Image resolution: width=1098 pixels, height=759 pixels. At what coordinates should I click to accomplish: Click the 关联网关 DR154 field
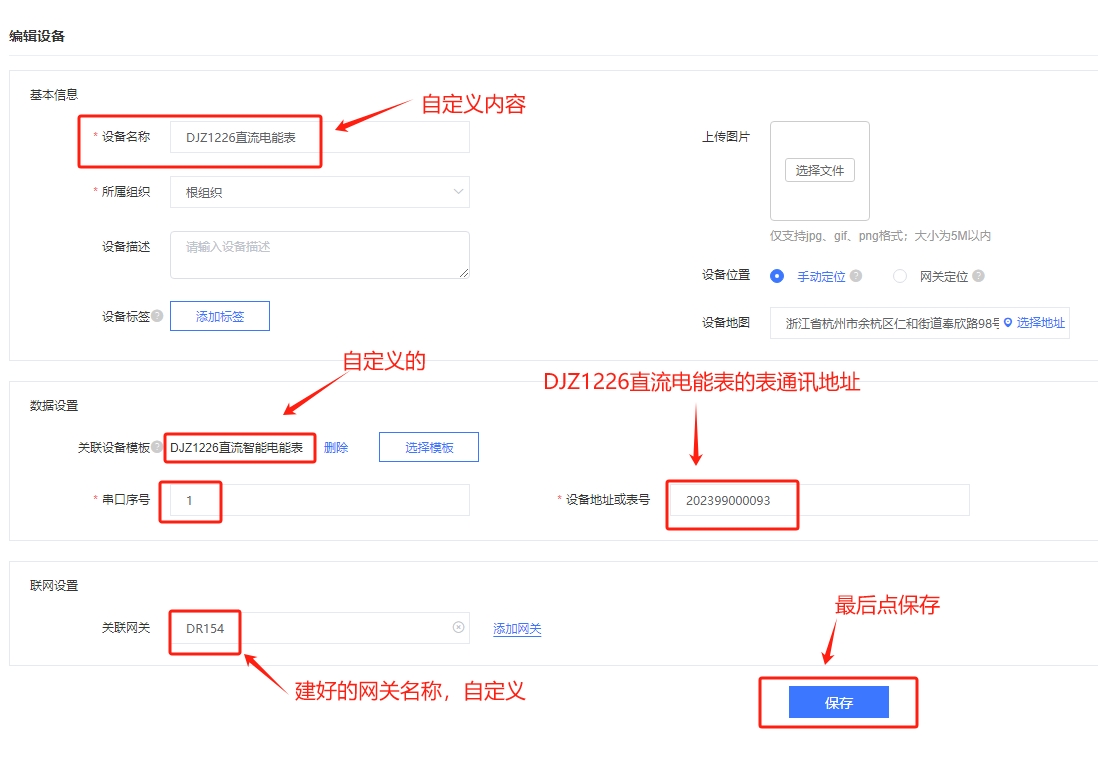(x=320, y=628)
